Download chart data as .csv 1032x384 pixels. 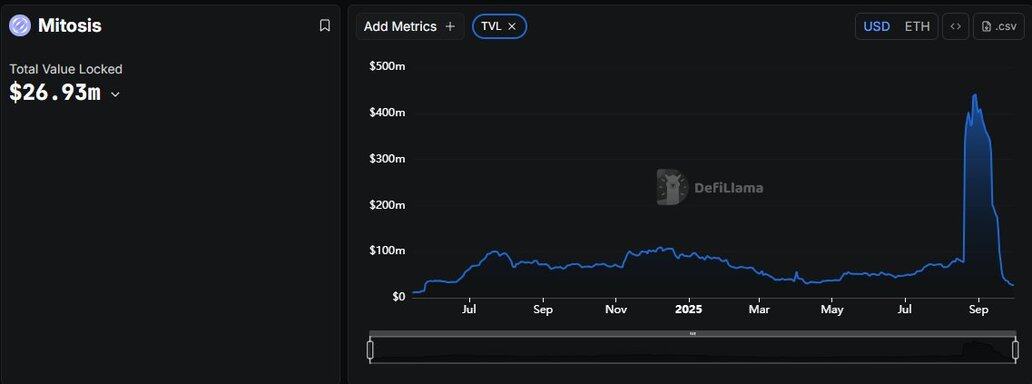click(998, 26)
